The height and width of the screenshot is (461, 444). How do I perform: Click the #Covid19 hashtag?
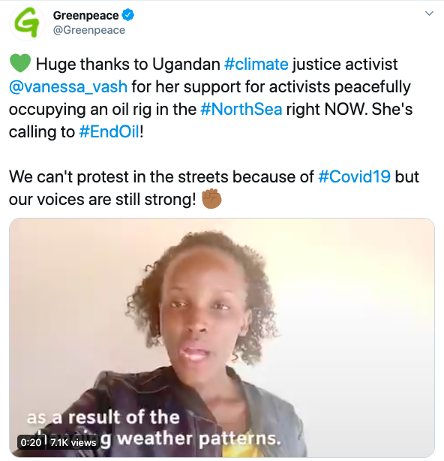(354, 177)
